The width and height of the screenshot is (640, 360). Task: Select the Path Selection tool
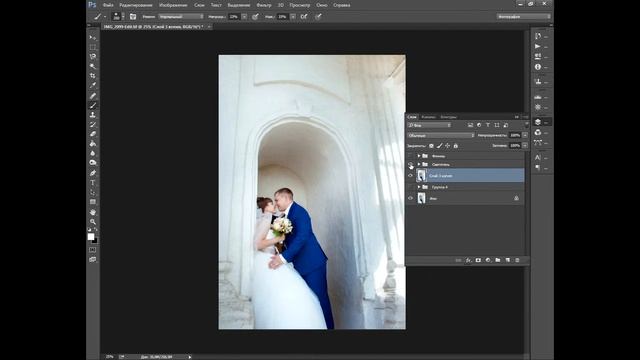click(x=93, y=192)
